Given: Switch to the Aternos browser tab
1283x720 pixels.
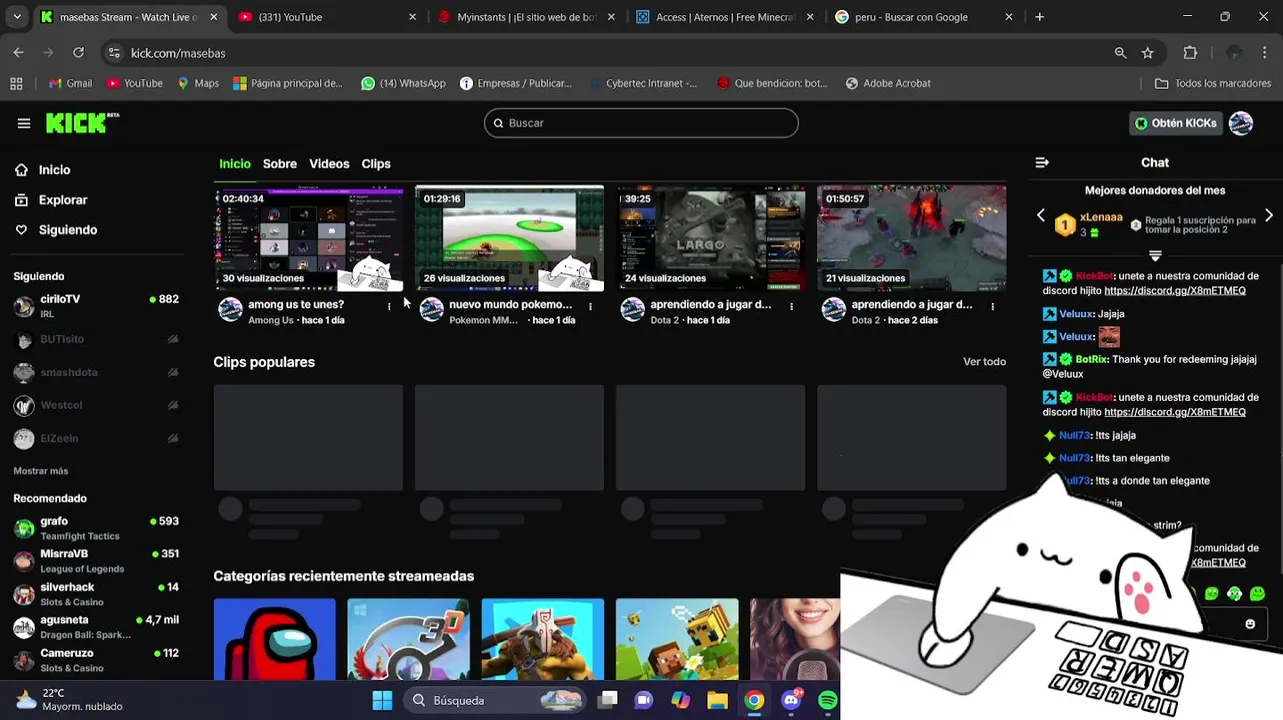Looking at the screenshot, I should click(725, 17).
